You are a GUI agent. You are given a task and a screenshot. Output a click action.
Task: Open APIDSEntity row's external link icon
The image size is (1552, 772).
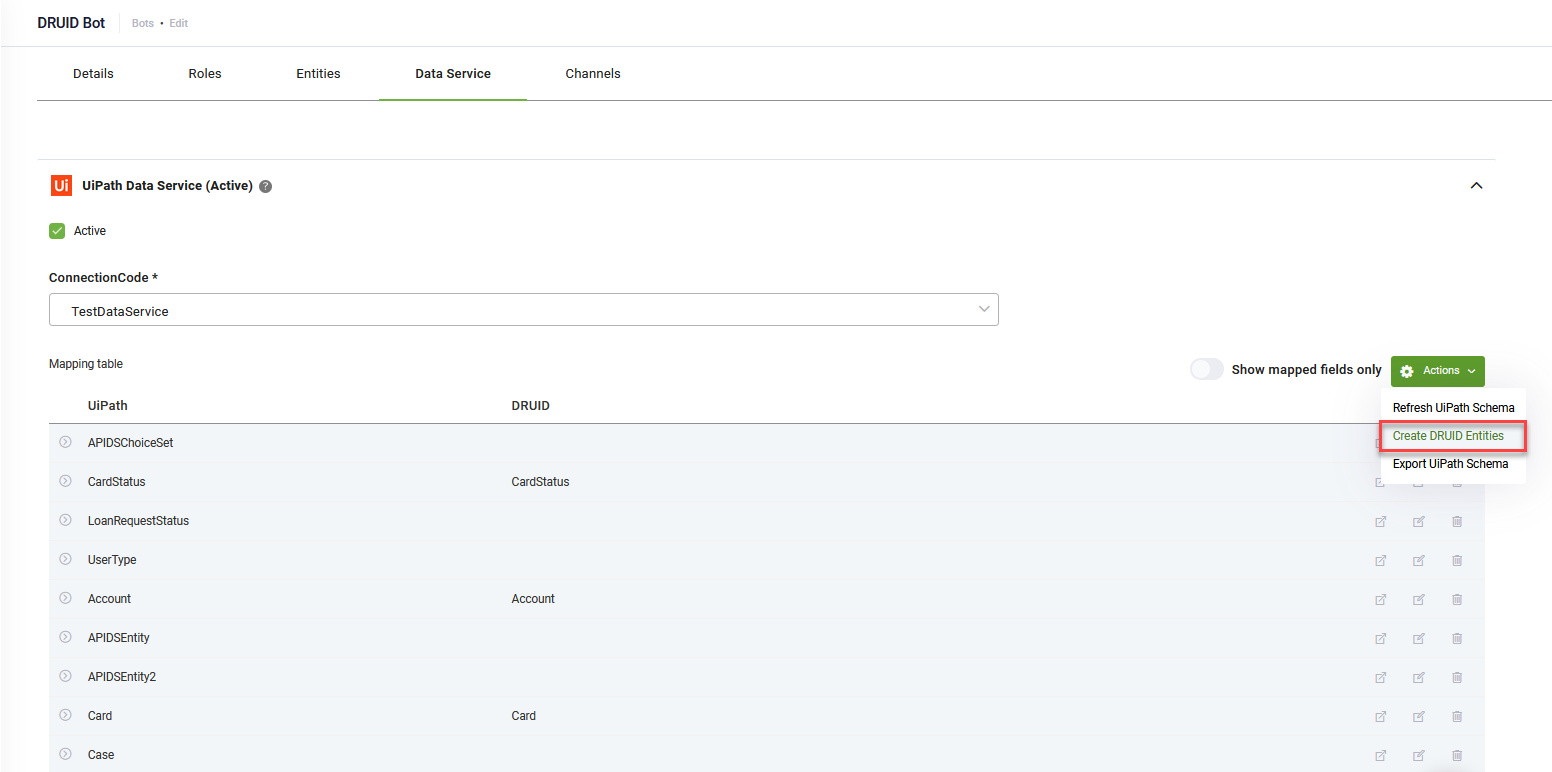[x=1381, y=638]
